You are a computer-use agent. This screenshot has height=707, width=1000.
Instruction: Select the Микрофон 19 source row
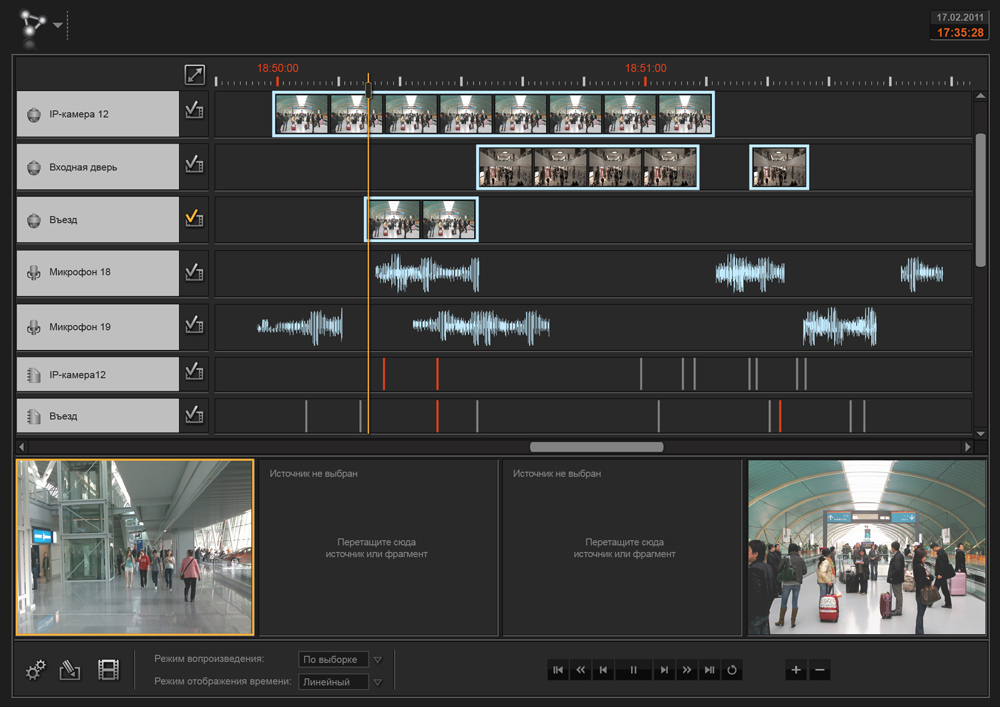97,326
